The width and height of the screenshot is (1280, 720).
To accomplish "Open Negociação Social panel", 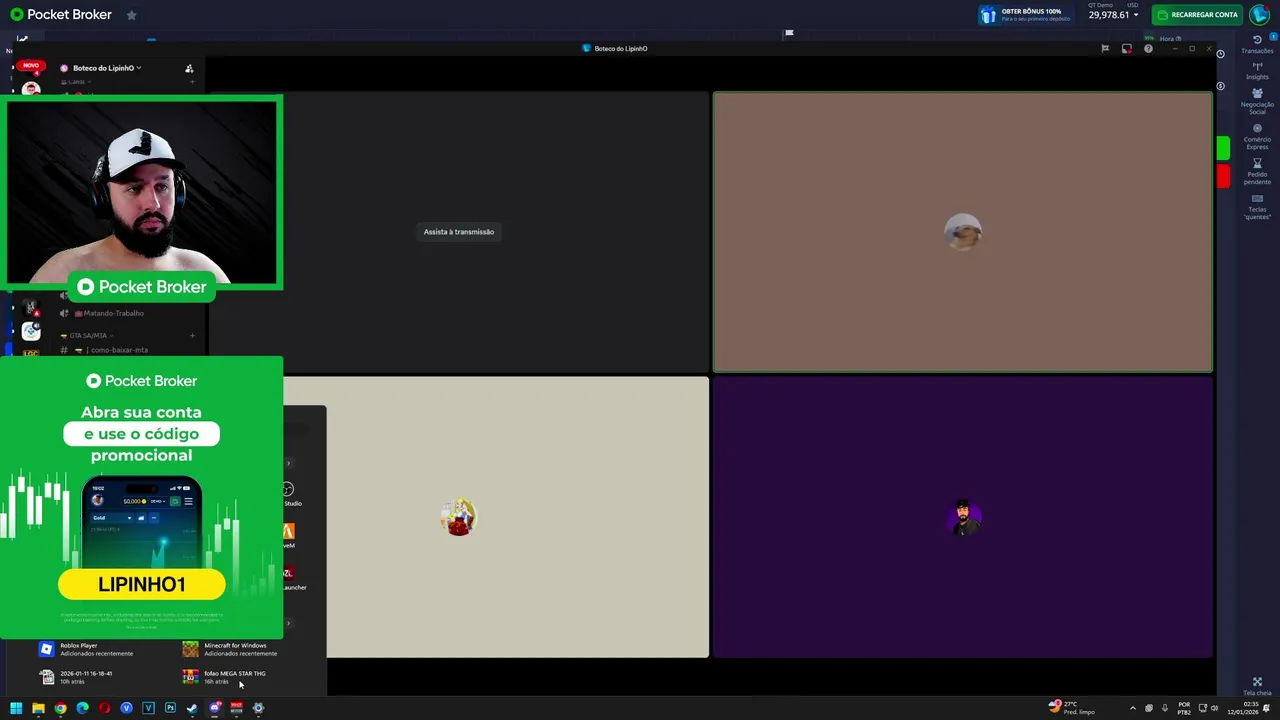I will 1257,101.
